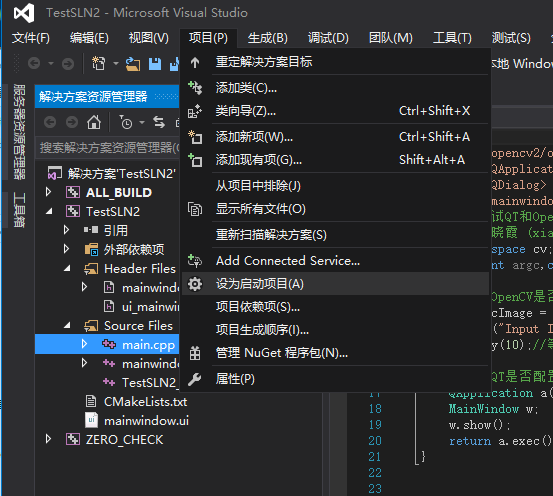Click Solution Explorer Home icon
The width and height of the screenshot is (553, 496).
point(94,122)
